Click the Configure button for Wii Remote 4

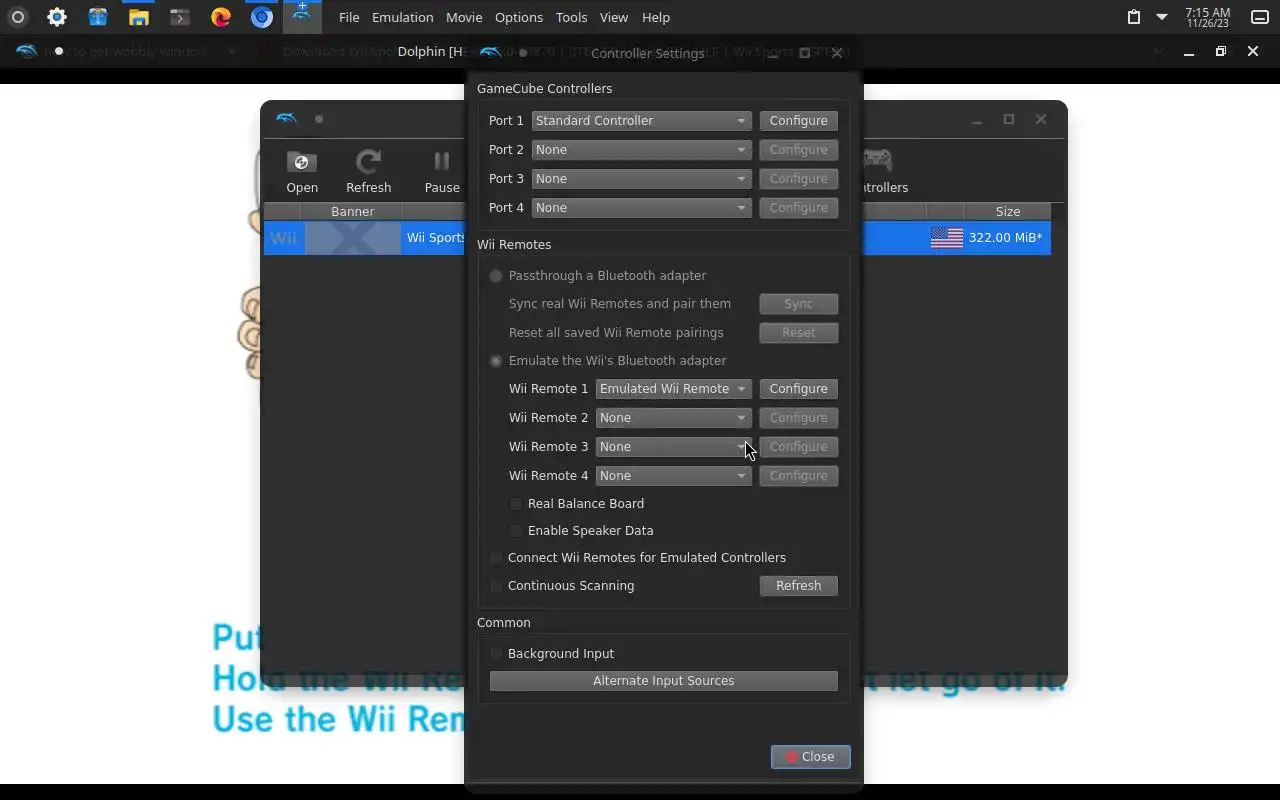(798, 475)
